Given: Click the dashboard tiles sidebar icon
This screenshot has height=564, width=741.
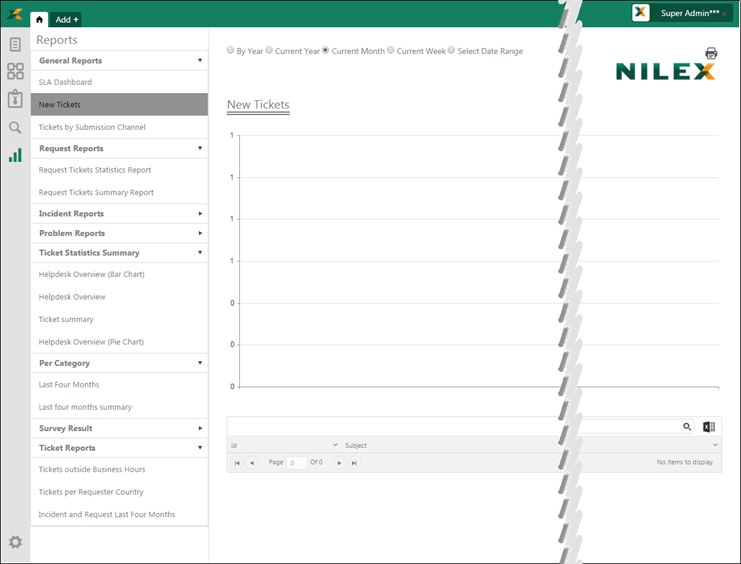Looking at the screenshot, I should [15, 71].
